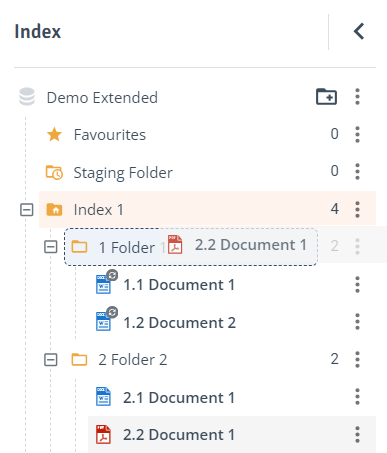This screenshot has width=387, height=453.
Task: Collapse the 1 Folder 1 node
Action: tap(51, 247)
